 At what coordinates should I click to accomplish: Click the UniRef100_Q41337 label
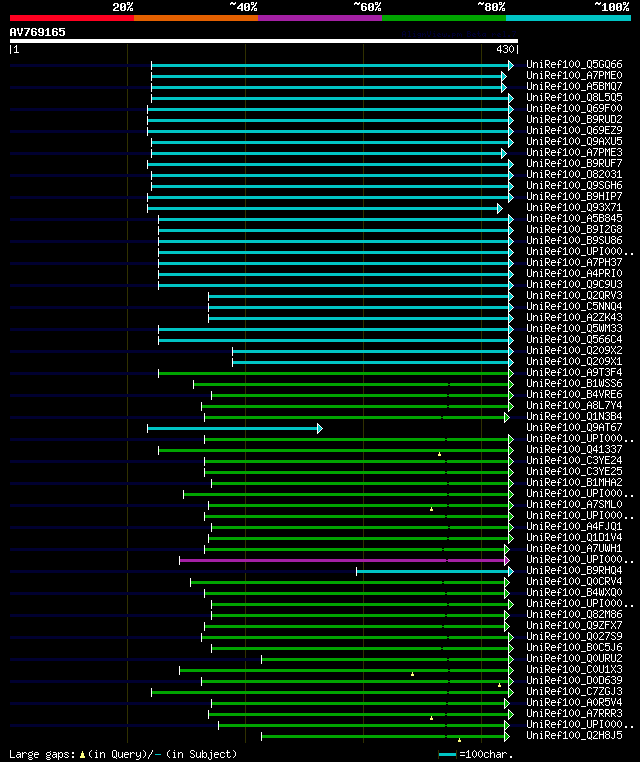[574, 450]
